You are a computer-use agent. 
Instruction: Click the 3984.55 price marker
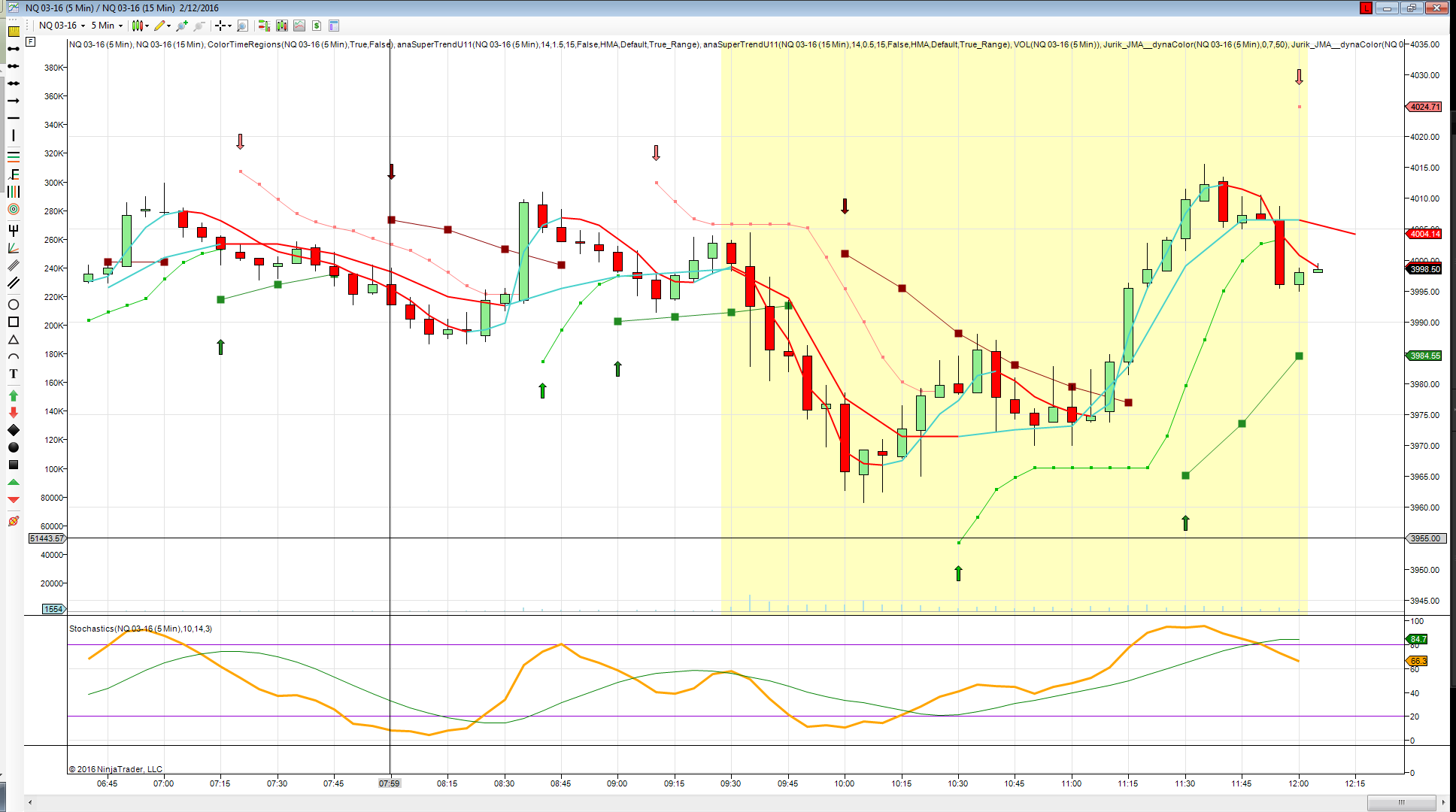click(x=1424, y=356)
